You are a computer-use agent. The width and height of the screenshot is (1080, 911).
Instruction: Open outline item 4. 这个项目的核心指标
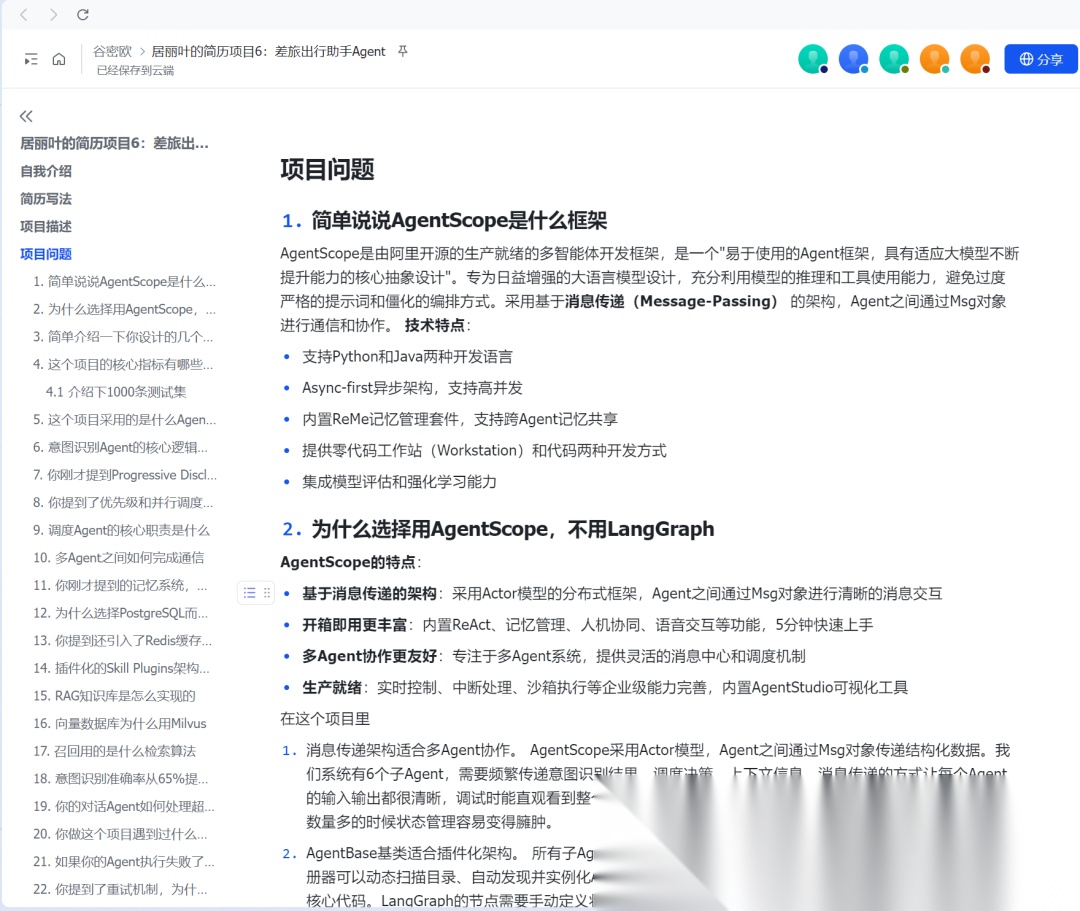click(123, 364)
